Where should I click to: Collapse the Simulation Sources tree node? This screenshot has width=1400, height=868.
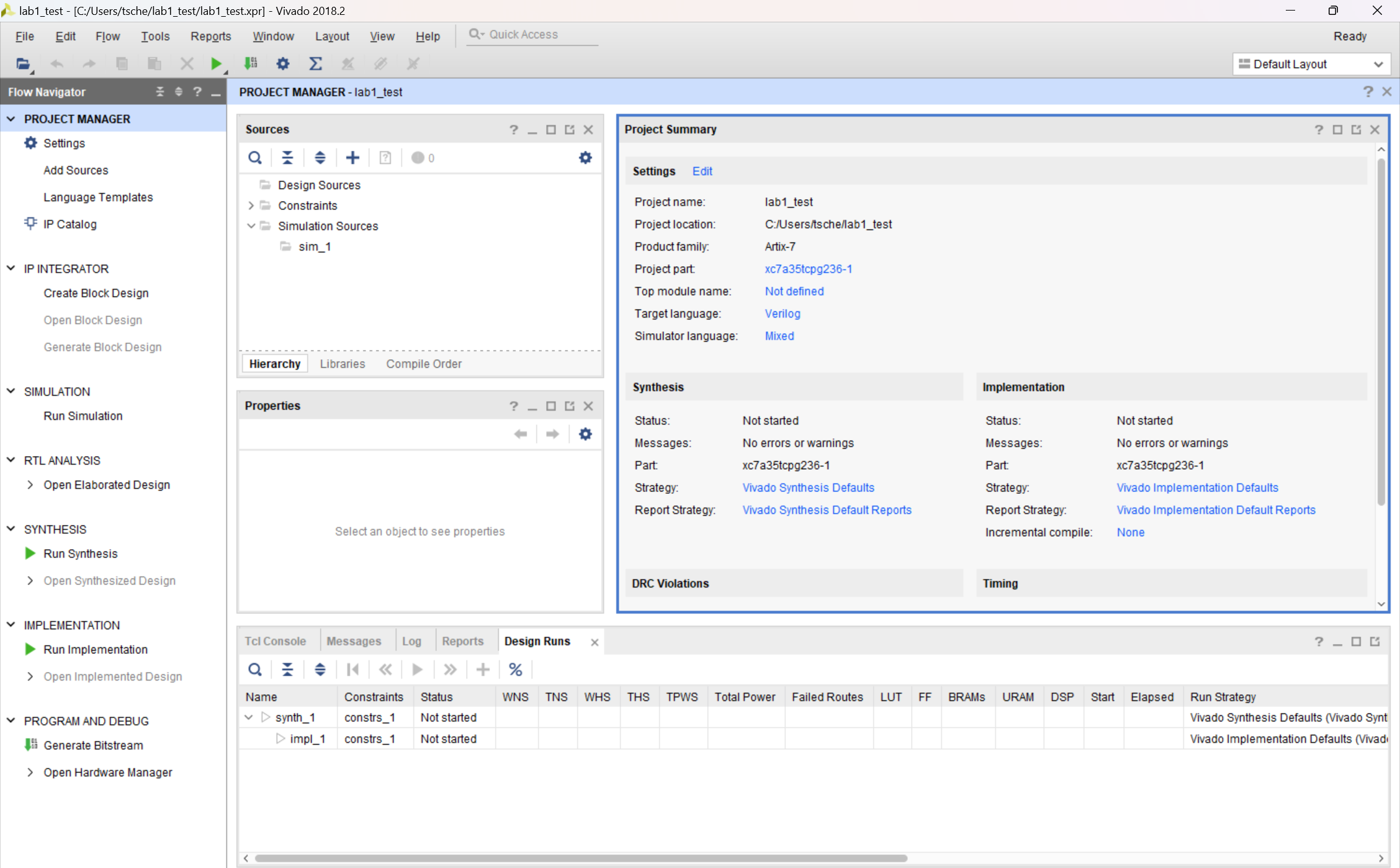251,226
